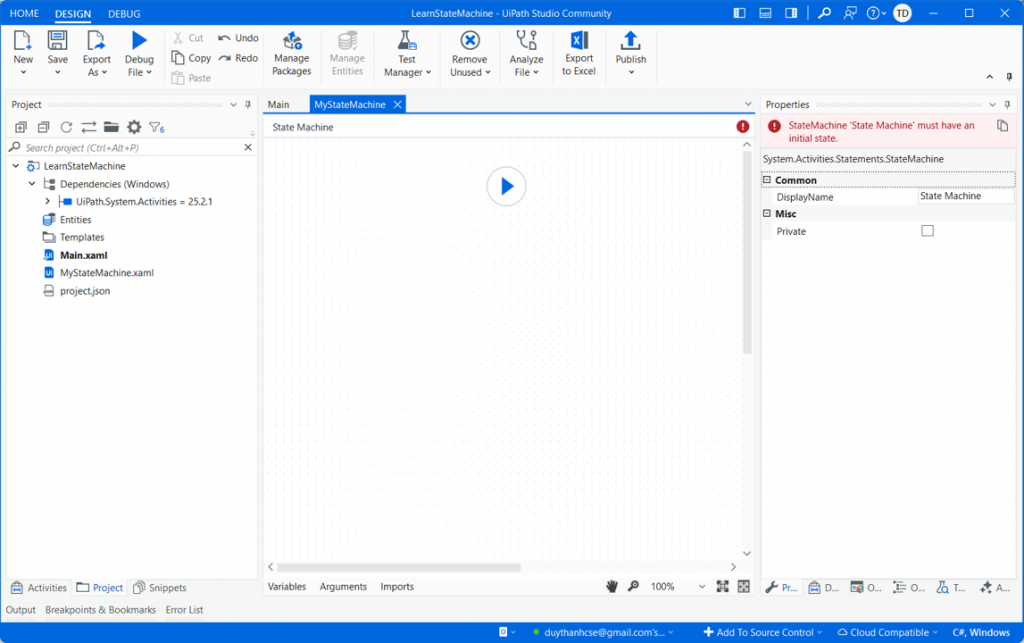Open the Activities panel tab
1024x643 pixels.
point(39,588)
